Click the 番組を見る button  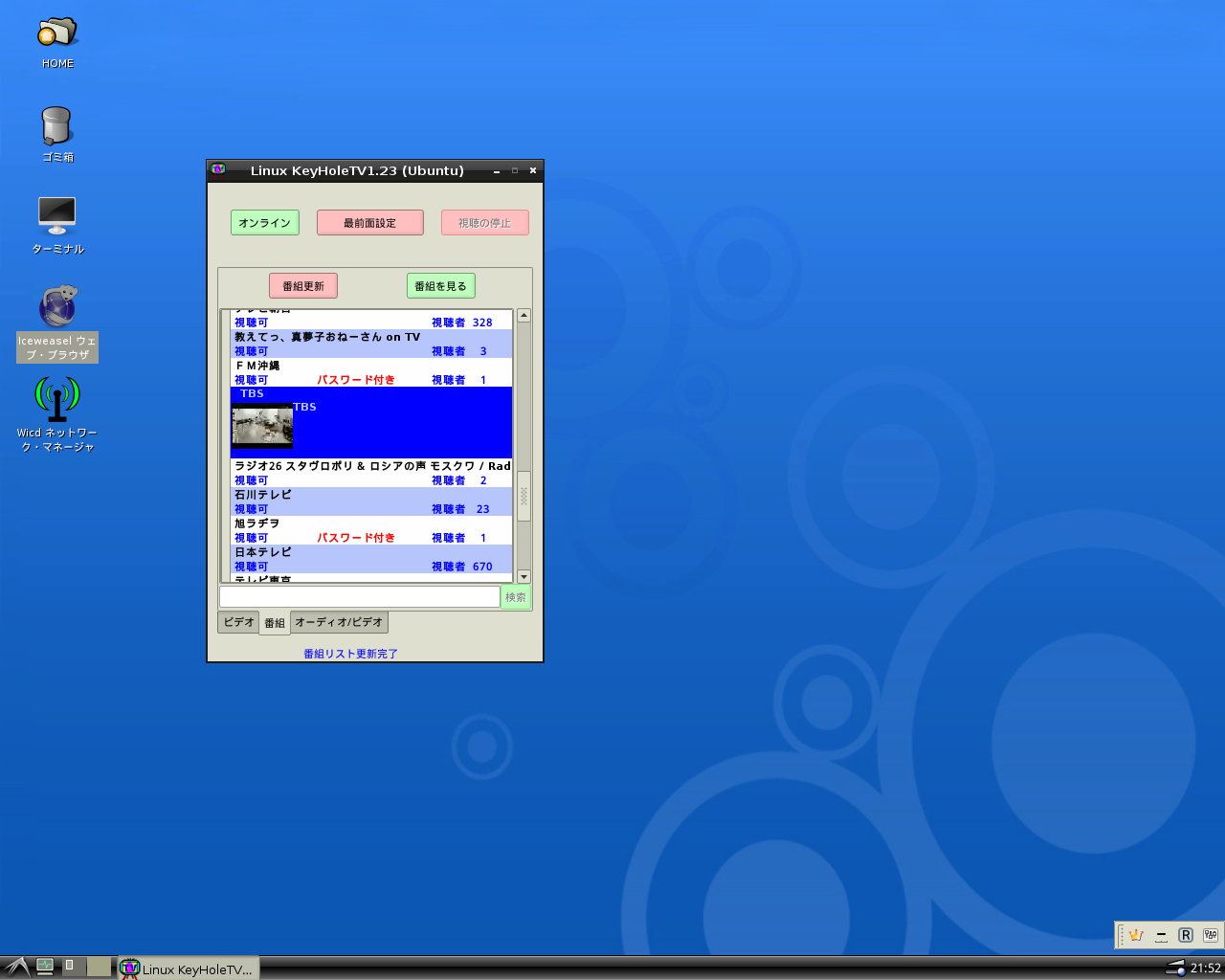441,286
